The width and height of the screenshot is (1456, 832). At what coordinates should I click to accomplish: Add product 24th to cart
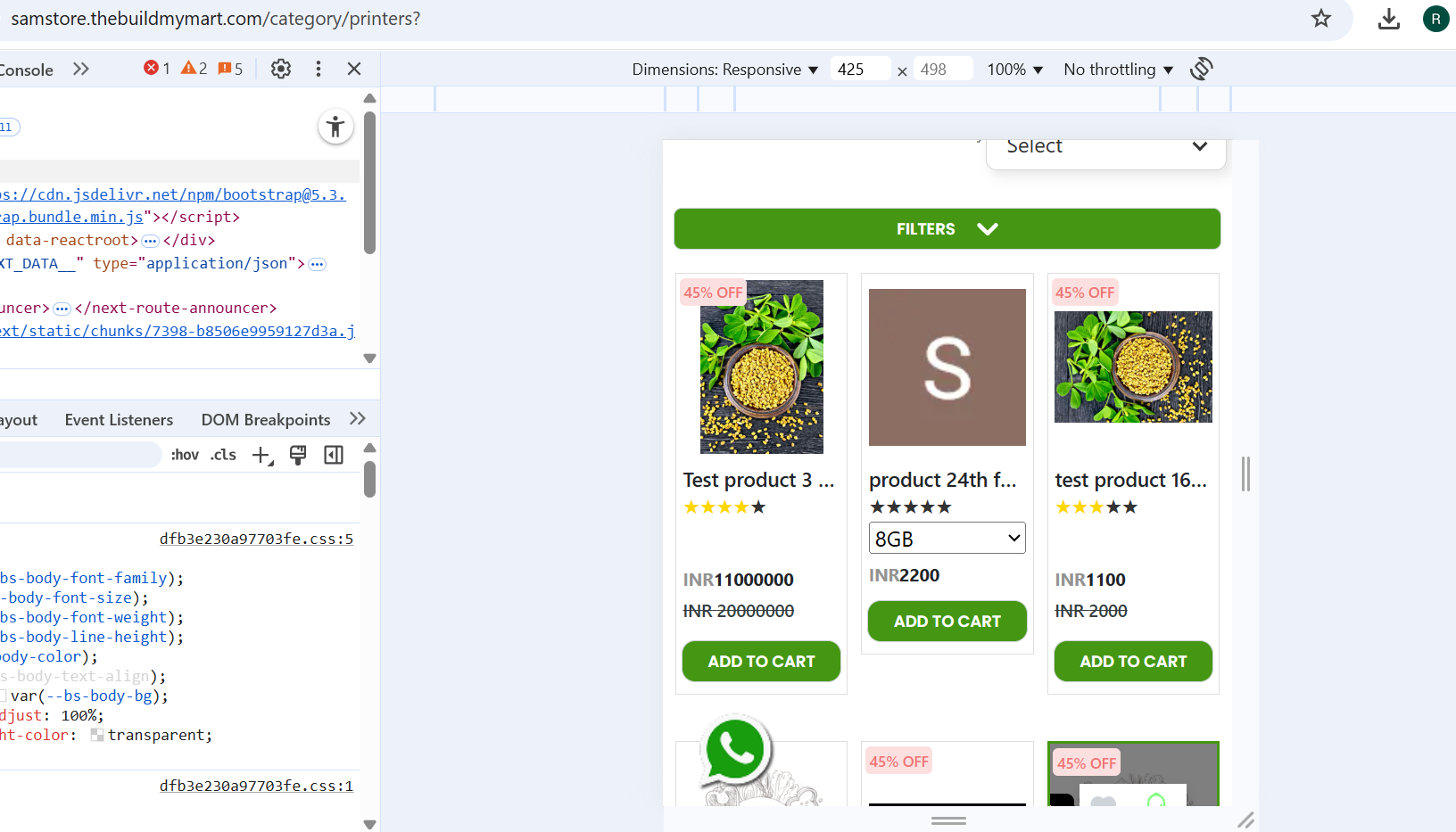[947, 622]
